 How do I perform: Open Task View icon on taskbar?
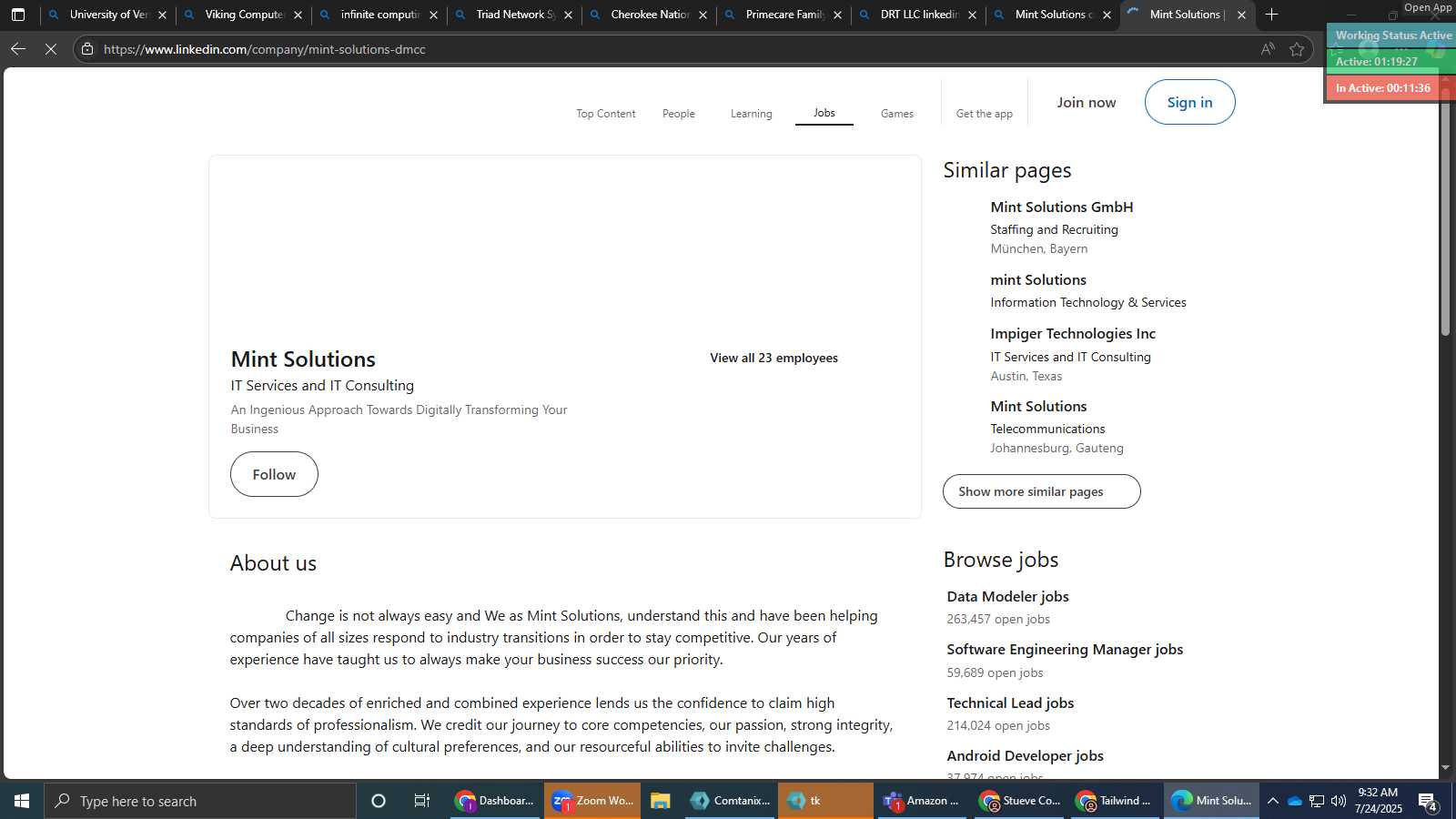[x=422, y=801]
